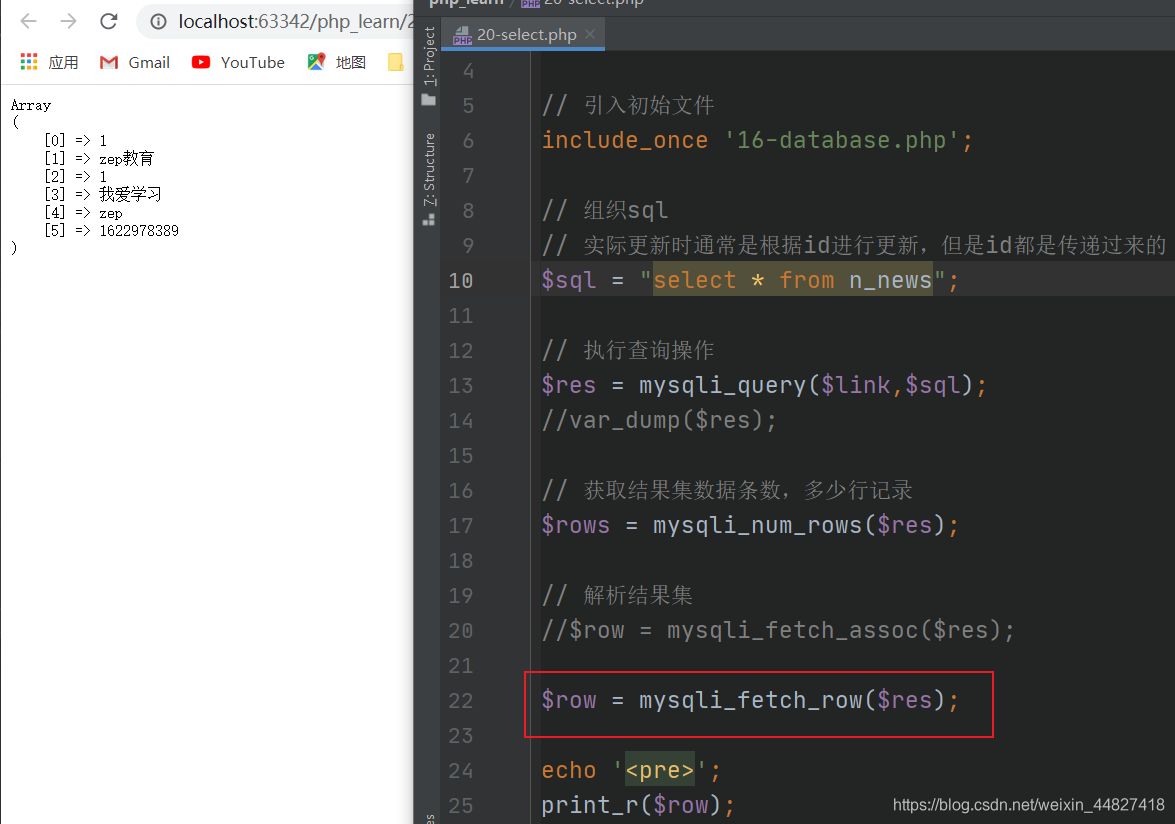This screenshot has height=824, width=1175.
Task: Click the //var_dump($res); comment line
Action: 659,419
